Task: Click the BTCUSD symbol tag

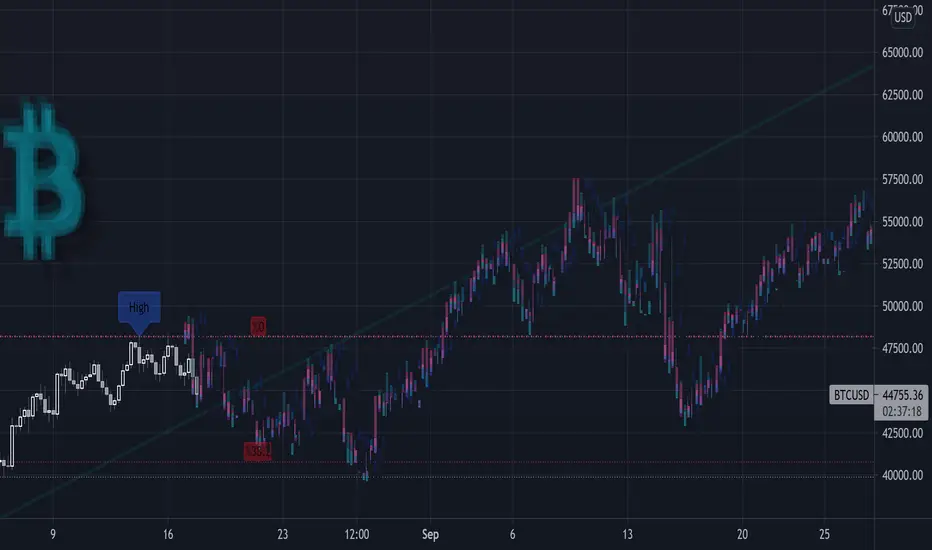Action: click(851, 395)
